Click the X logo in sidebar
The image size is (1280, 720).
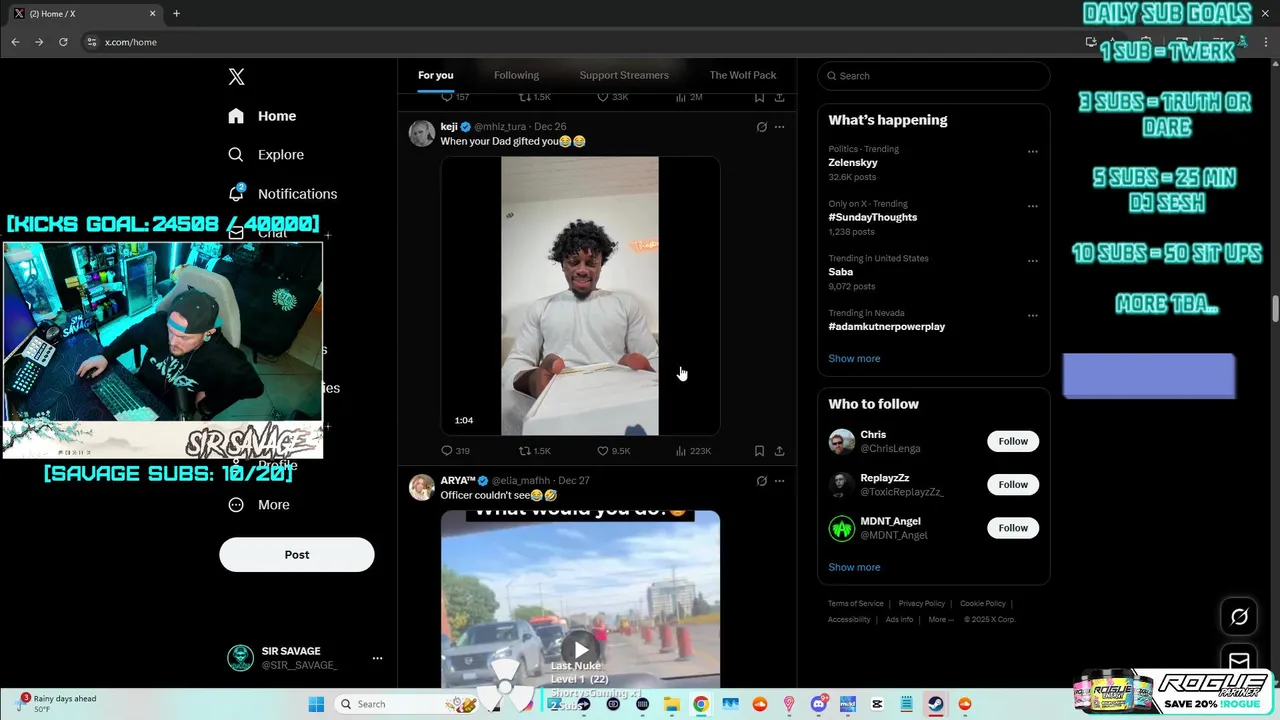coord(236,77)
